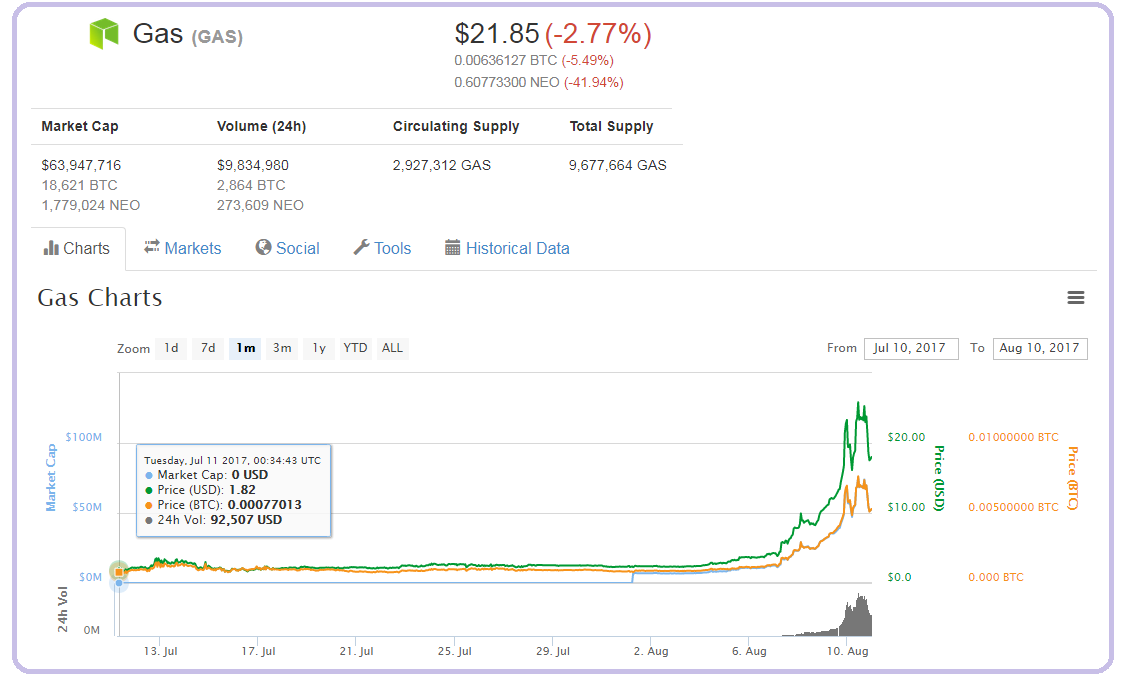
Task: Click the Total Supply column header
Action: (611, 126)
